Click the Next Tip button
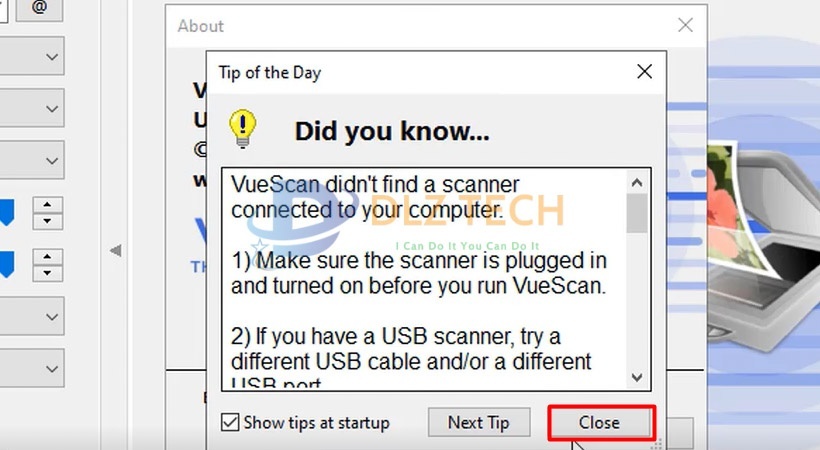Viewport: 820px width, 450px height. (479, 422)
